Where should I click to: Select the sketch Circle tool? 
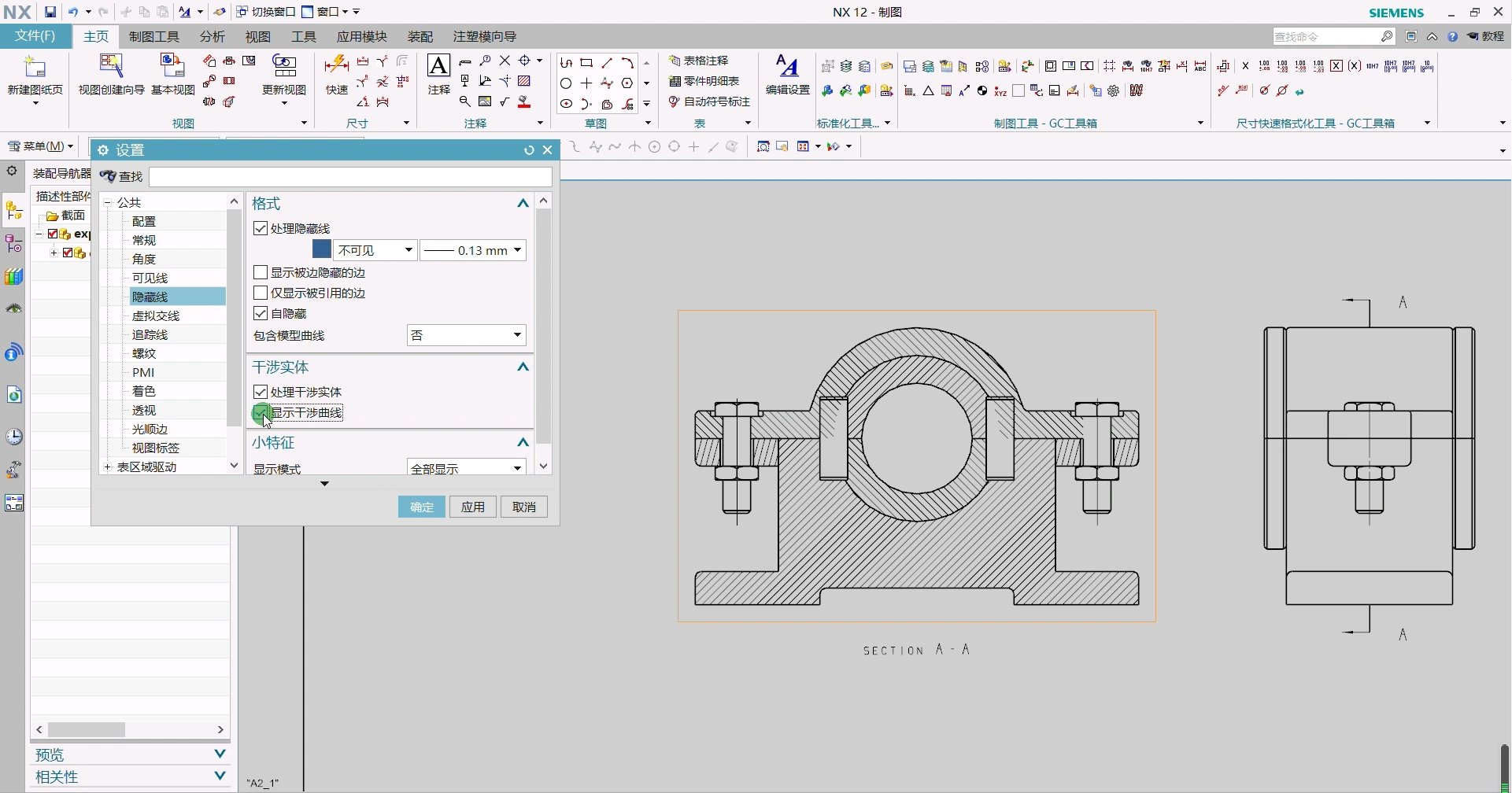566,83
